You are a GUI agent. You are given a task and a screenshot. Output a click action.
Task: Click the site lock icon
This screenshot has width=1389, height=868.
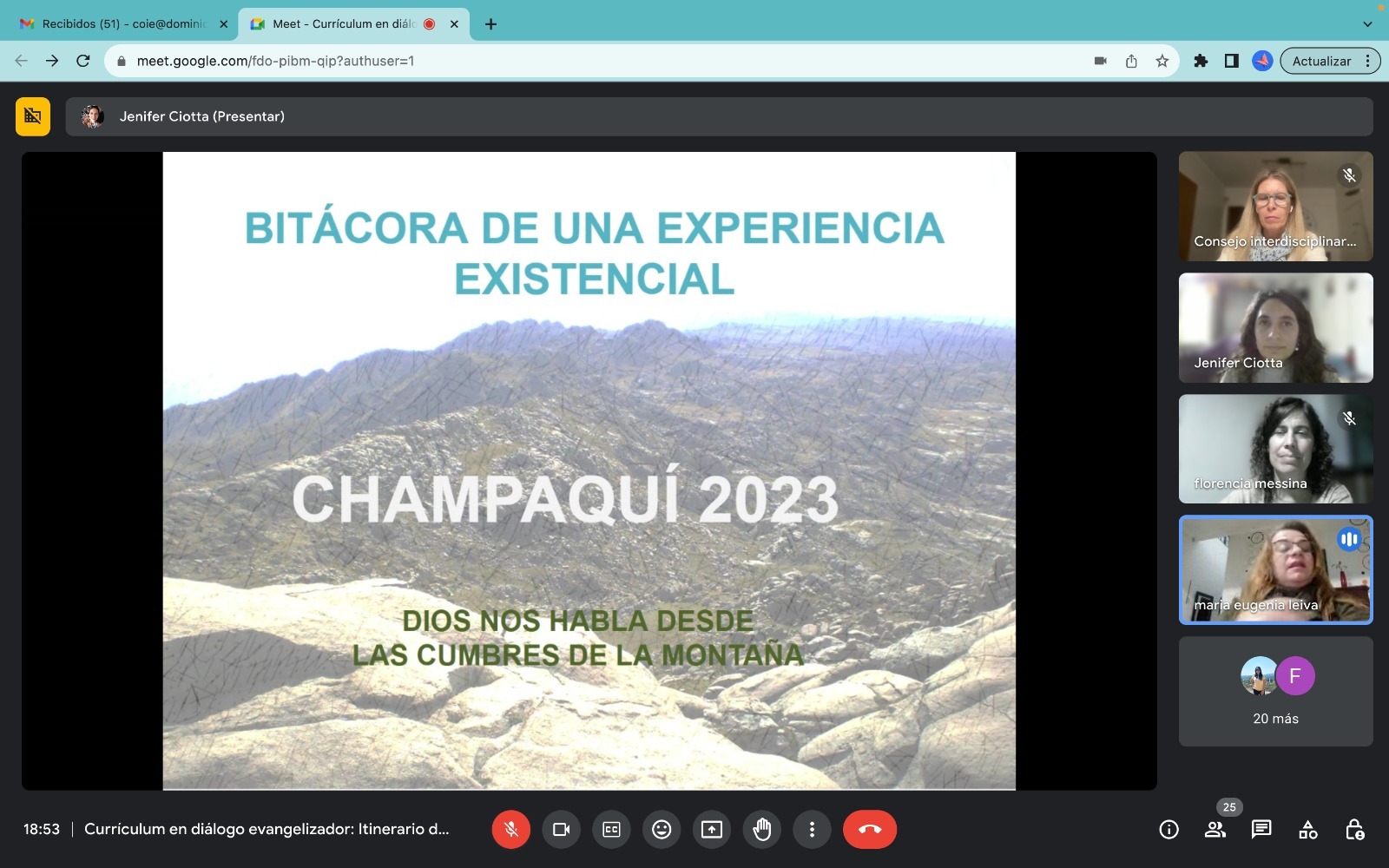[121, 61]
